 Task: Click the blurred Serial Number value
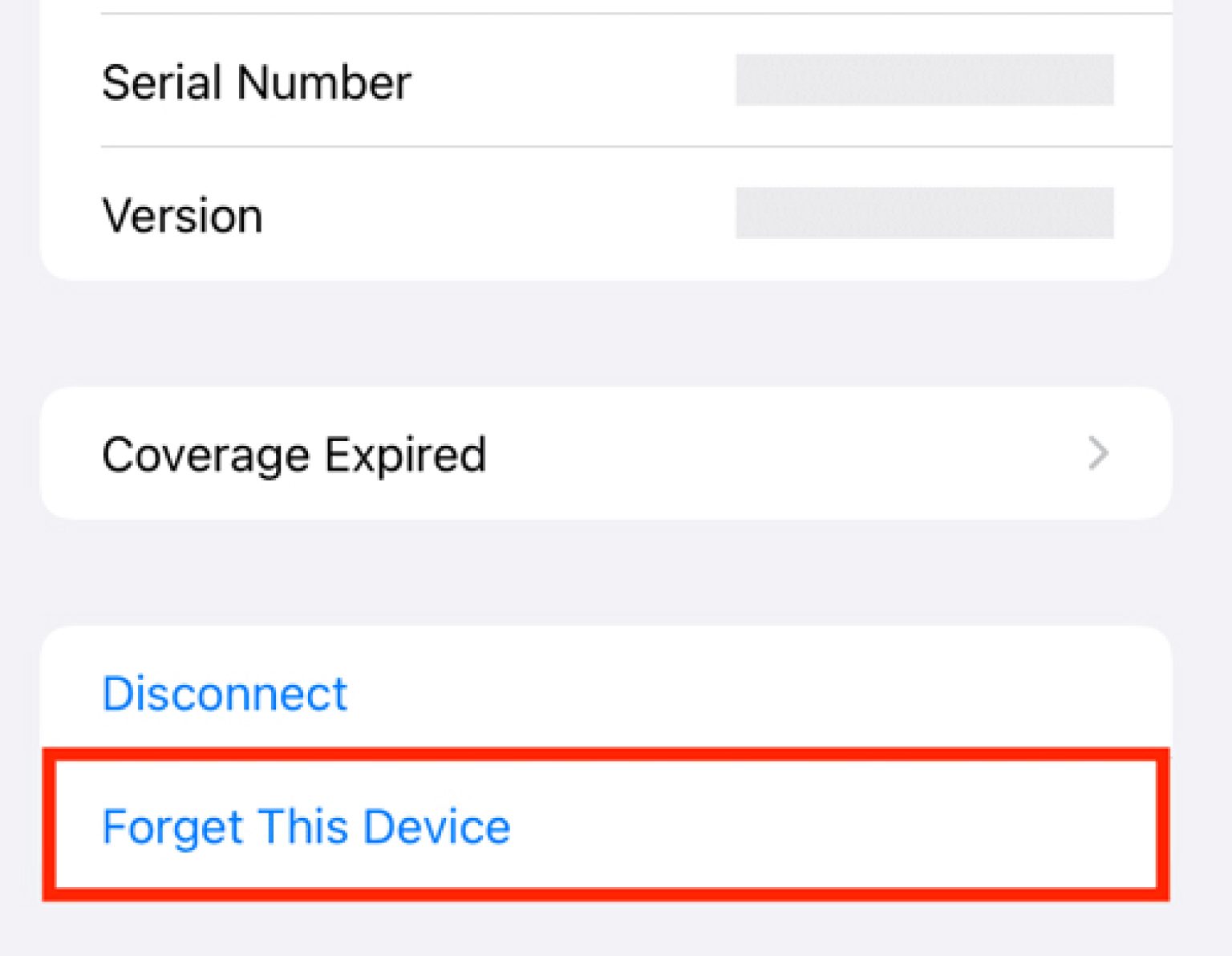924,80
